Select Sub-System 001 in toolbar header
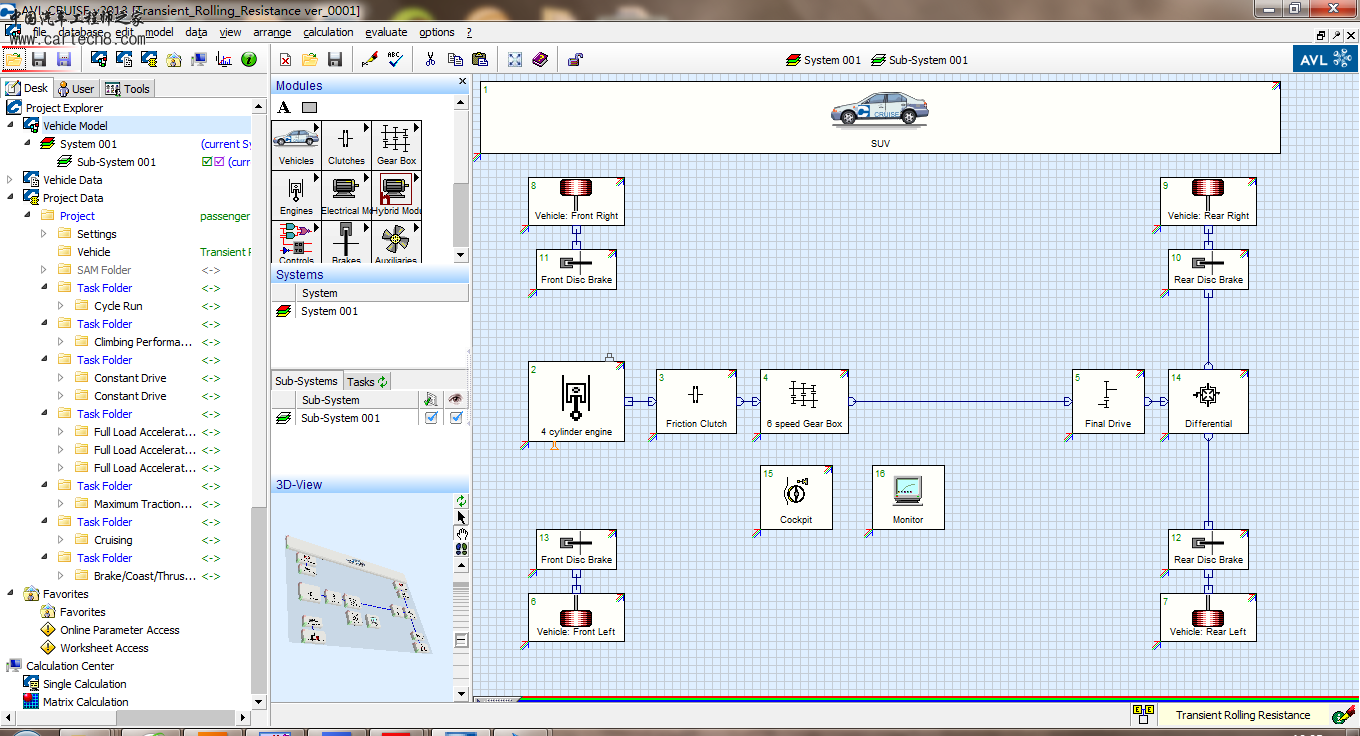The height and width of the screenshot is (736, 1360). tap(920, 60)
